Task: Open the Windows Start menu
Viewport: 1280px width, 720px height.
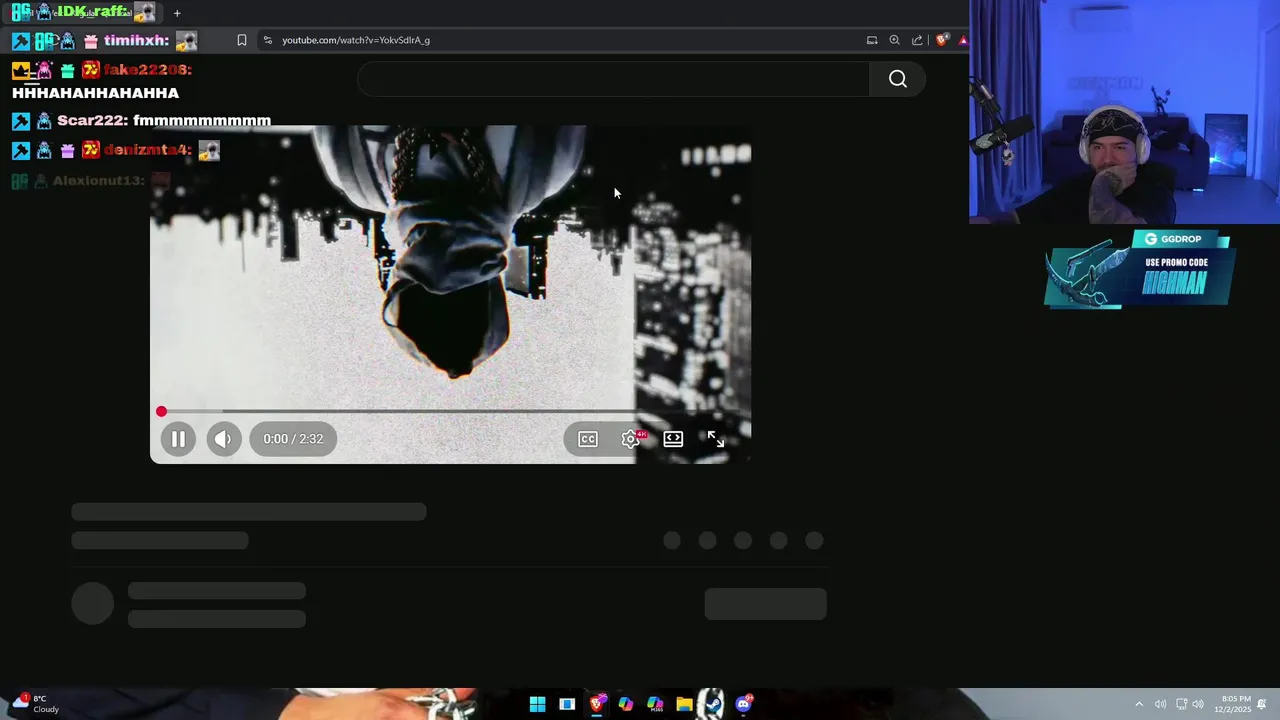Action: (x=537, y=704)
